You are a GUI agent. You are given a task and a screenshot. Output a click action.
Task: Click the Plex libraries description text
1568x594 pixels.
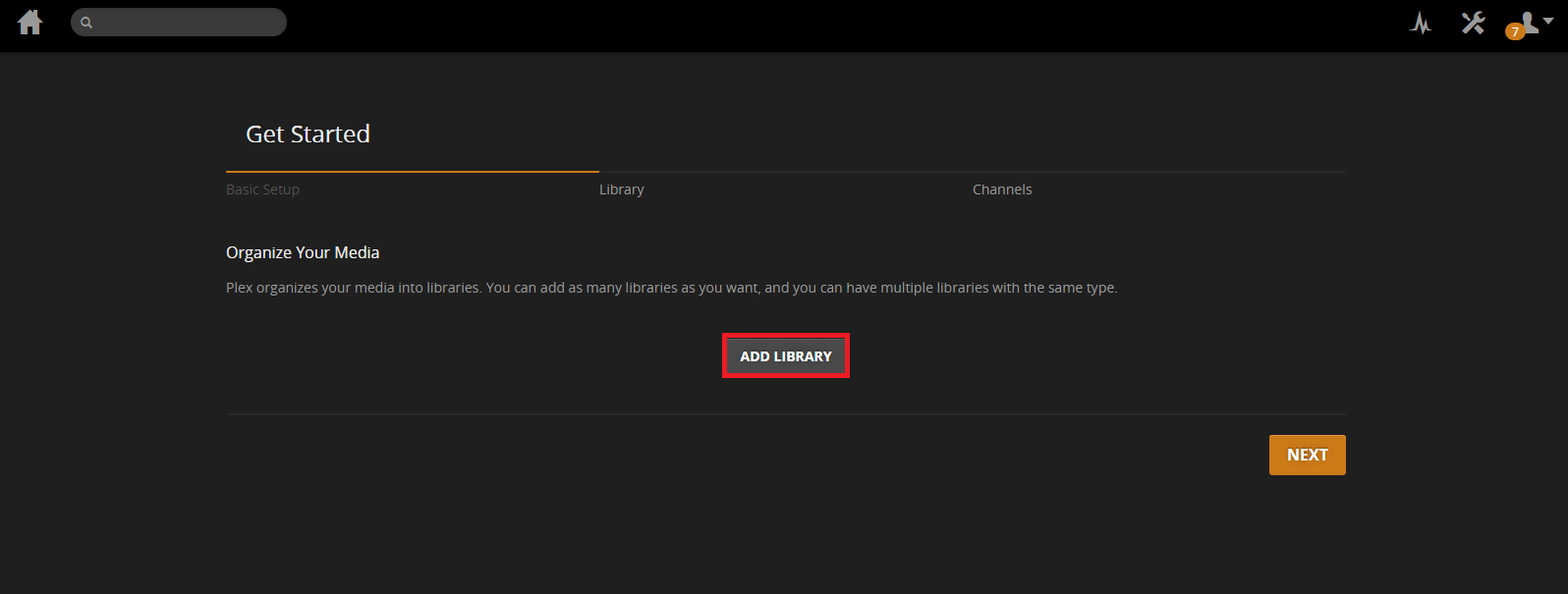[x=671, y=288]
